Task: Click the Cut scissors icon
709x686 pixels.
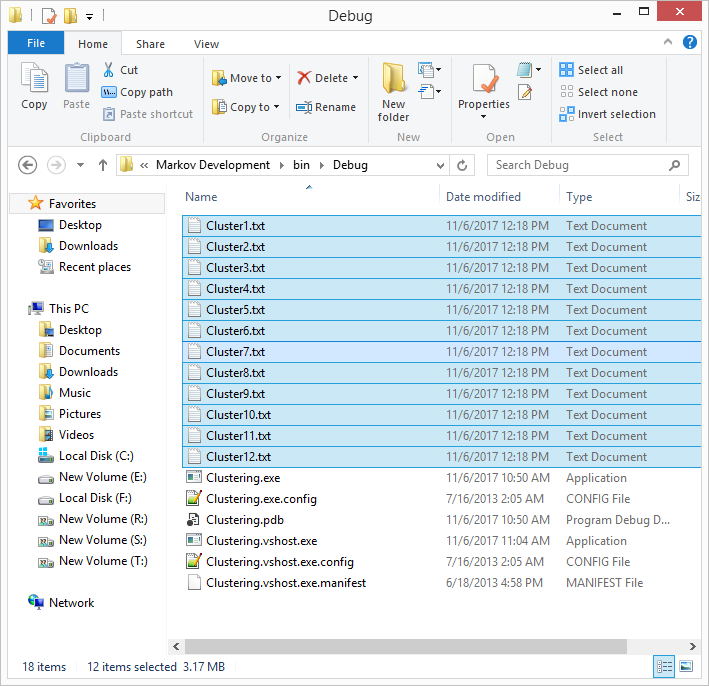Action: point(109,70)
